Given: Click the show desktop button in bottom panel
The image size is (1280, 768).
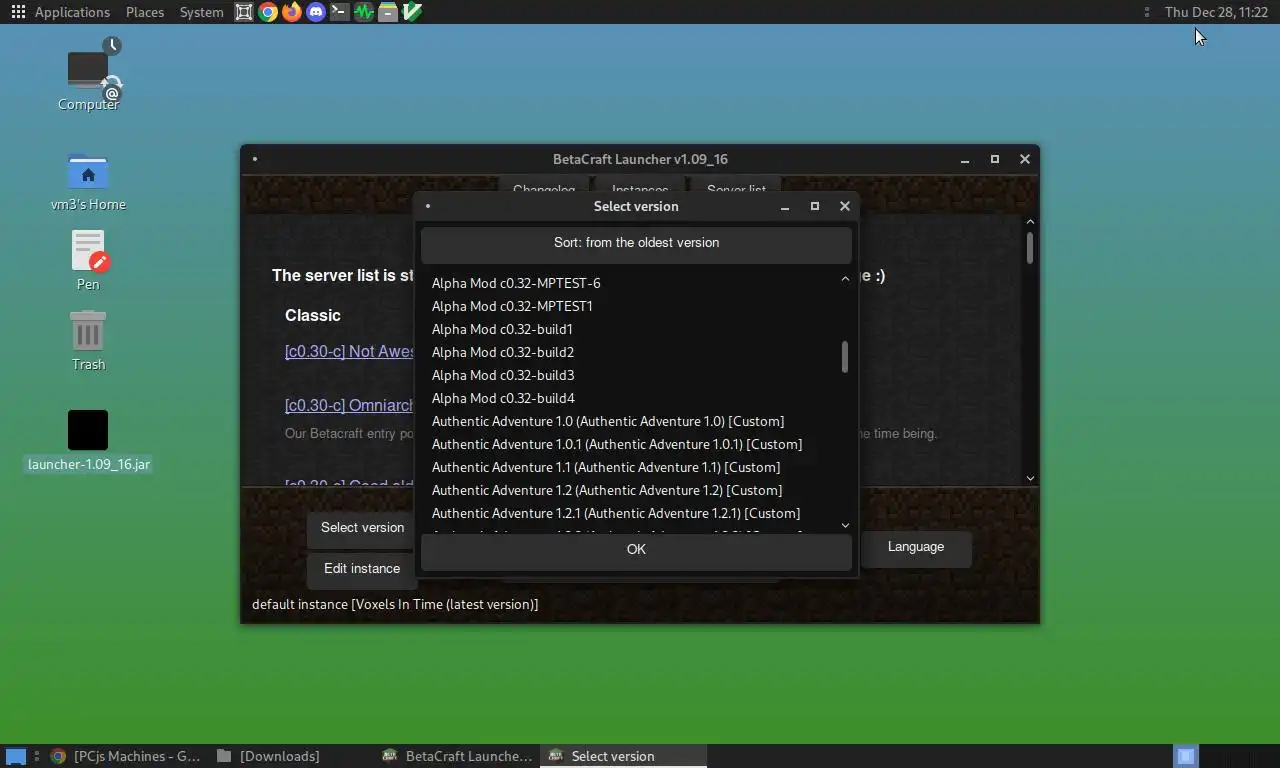Looking at the screenshot, I should coord(15,756).
